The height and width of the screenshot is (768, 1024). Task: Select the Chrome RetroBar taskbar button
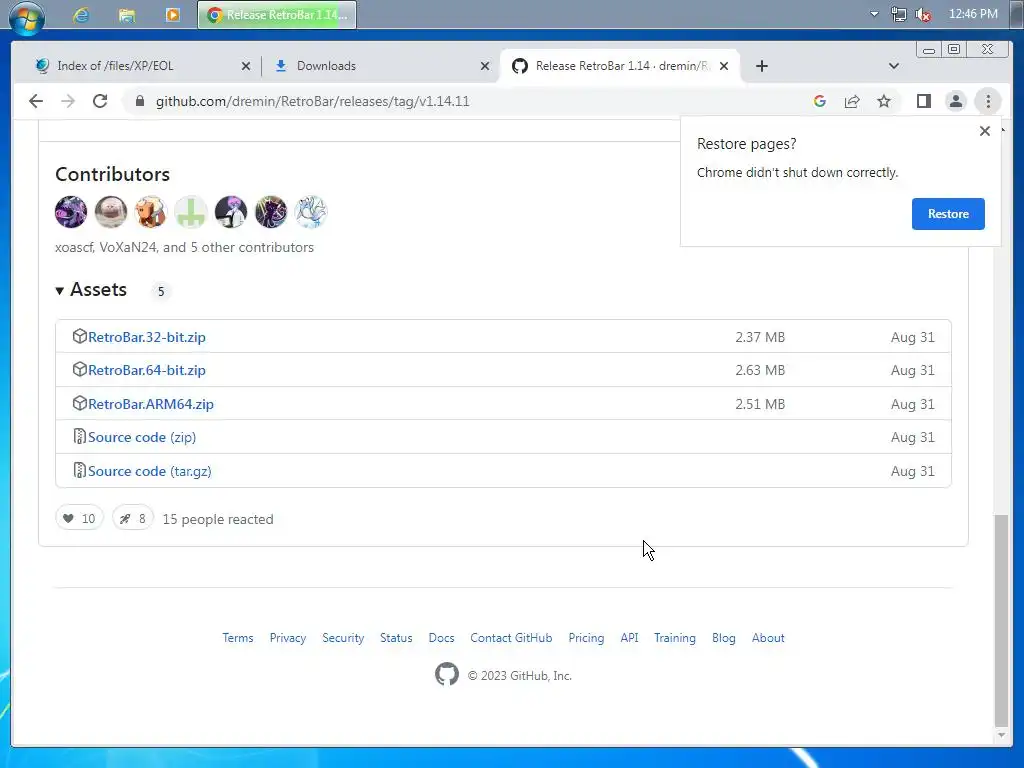(277, 14)
